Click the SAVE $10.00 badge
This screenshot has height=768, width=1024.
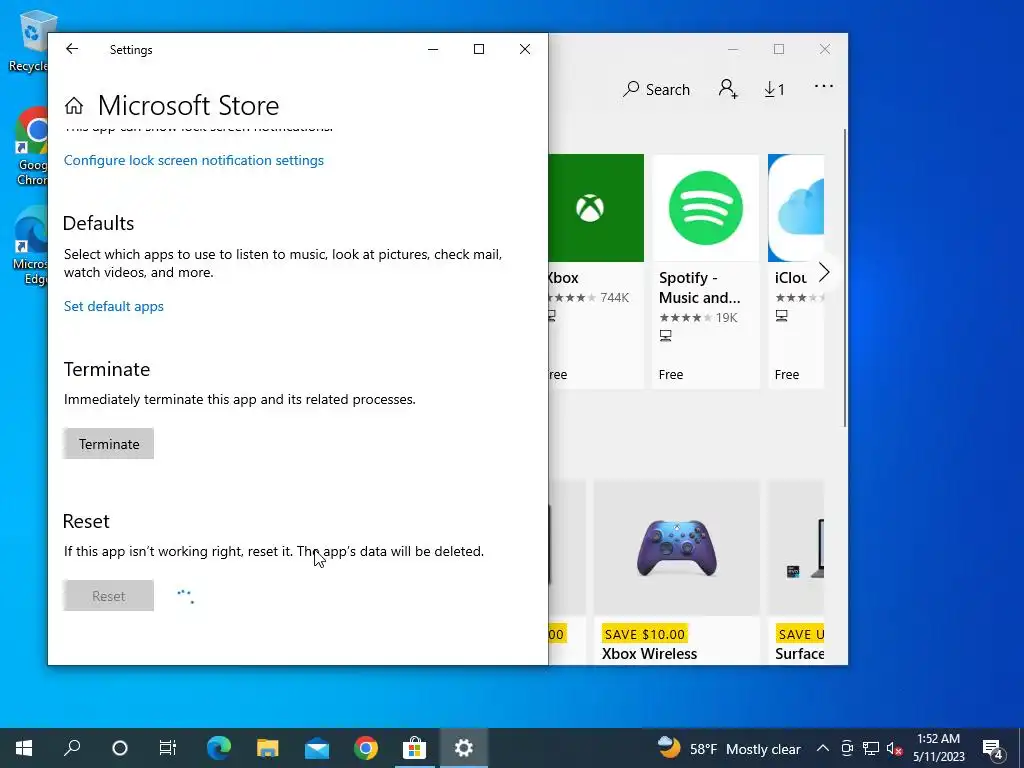[x=645, y=634]
